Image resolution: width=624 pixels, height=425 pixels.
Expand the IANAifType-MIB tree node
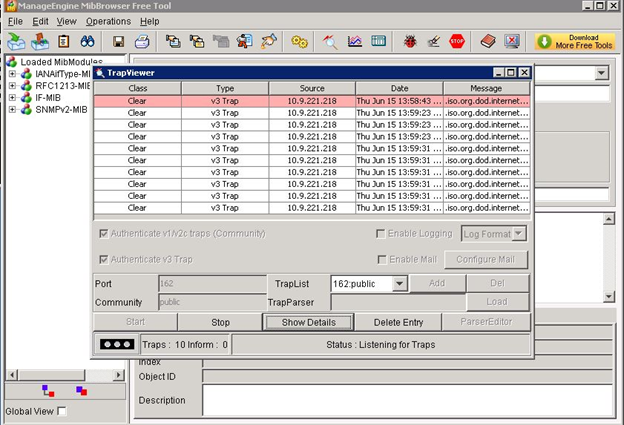click(12, 74)
